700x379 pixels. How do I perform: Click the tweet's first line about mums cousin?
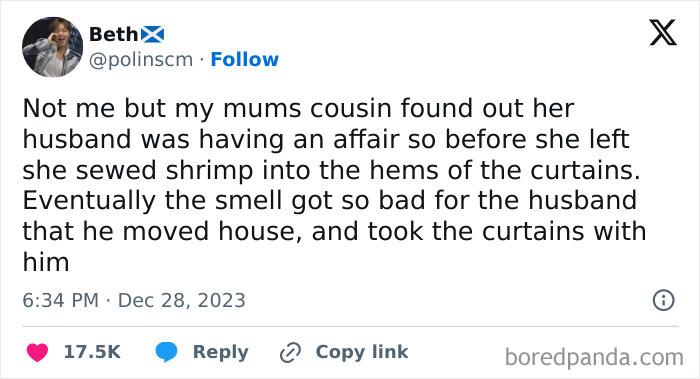[x=298, y=108]
